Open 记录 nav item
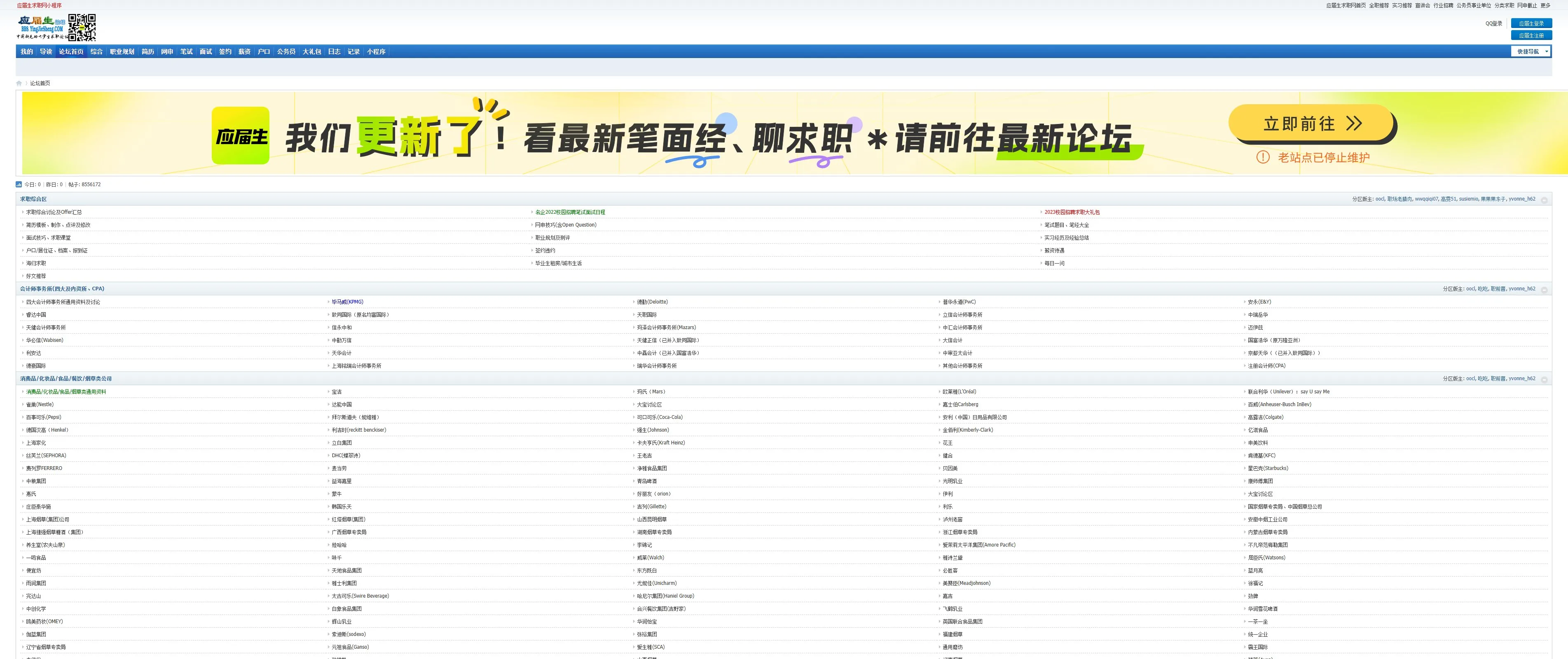 [354, 52]
